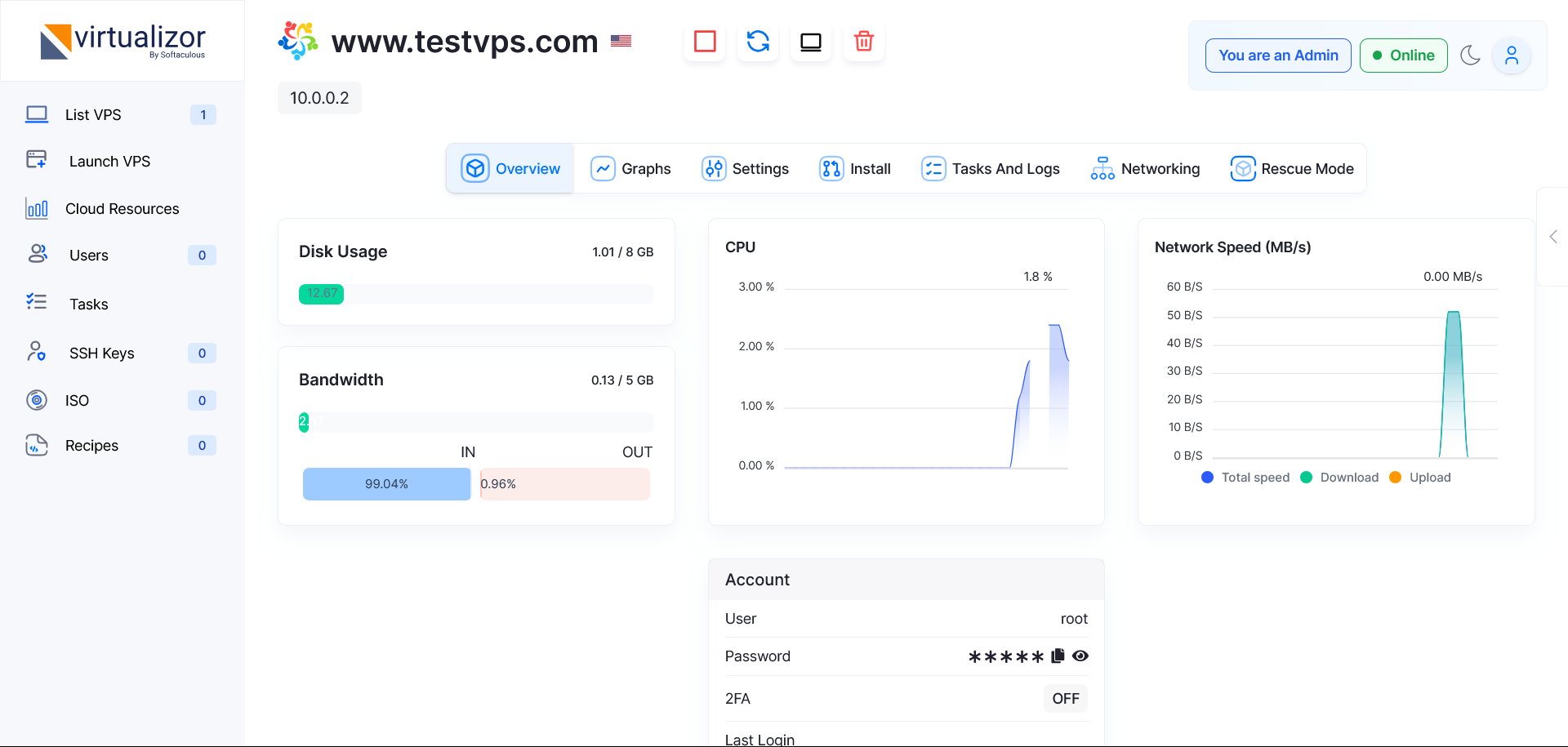Copy the root password with the copy icon
Image resolution: width=1568 pixels, height=747 pixels.
coord(1058,656)
